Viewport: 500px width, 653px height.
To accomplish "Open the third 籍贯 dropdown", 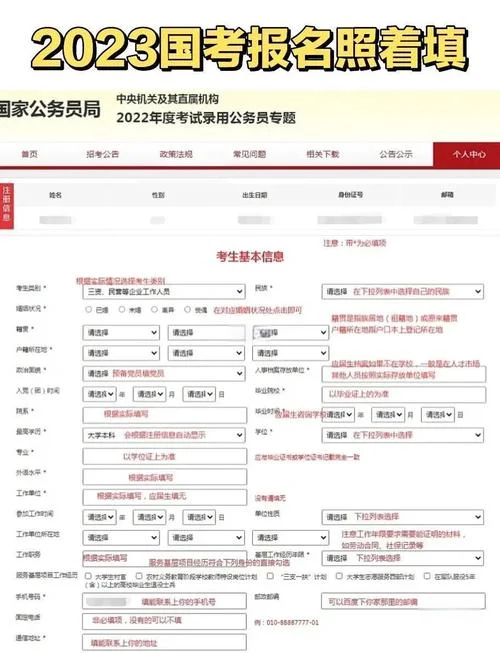I will tap(291, 333).
